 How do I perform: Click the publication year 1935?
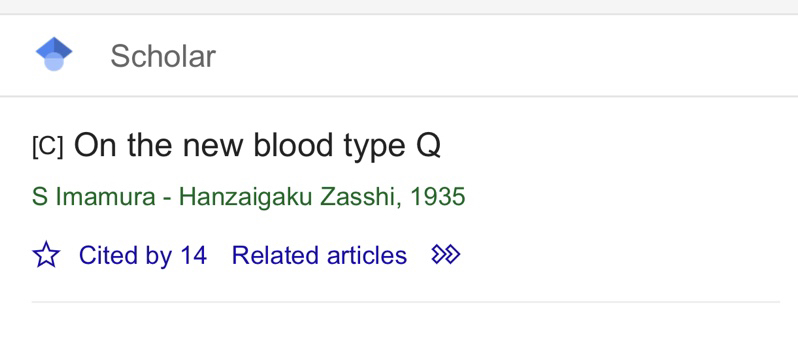pyautogui.click(x=438, y=197)
